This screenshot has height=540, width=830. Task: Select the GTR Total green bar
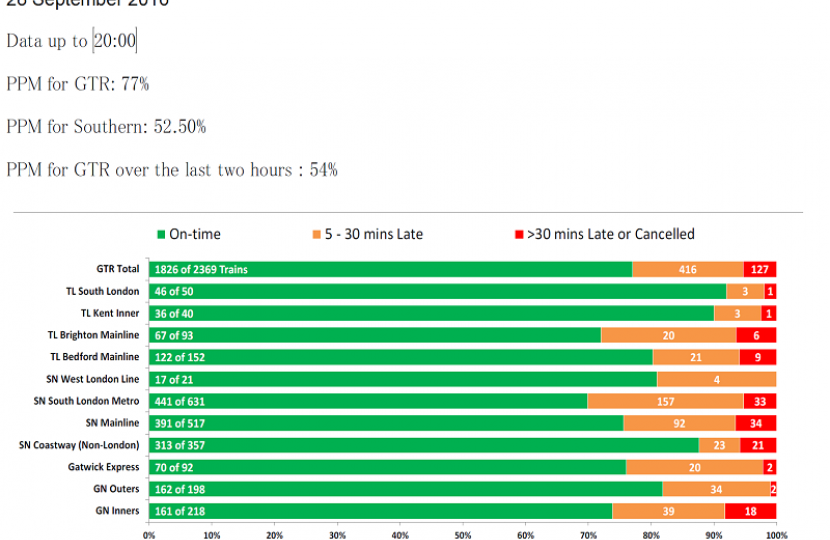[x=390, y=269]
